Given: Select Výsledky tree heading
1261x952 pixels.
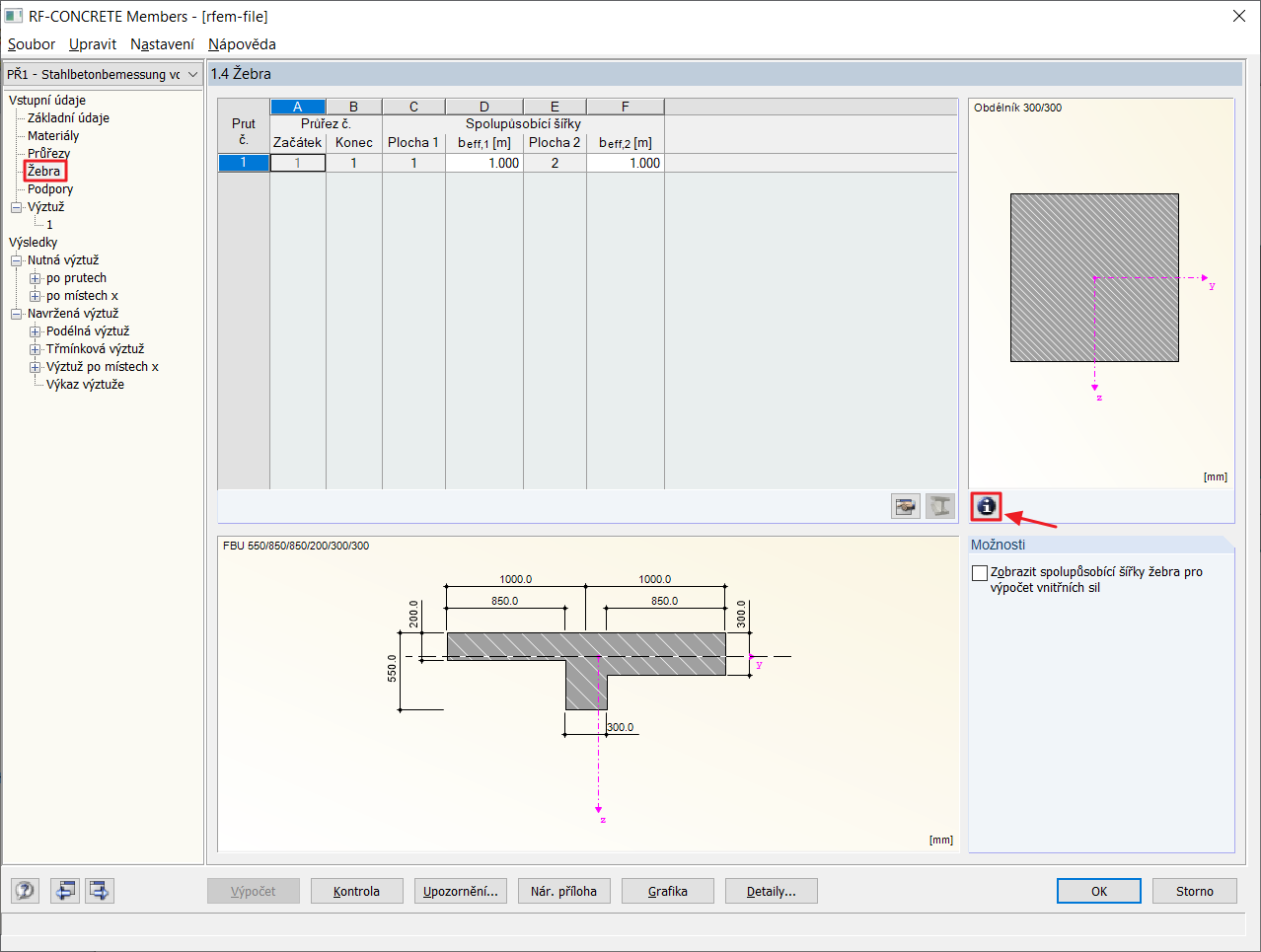Looking at the screenshot, I should pos(34,243).
